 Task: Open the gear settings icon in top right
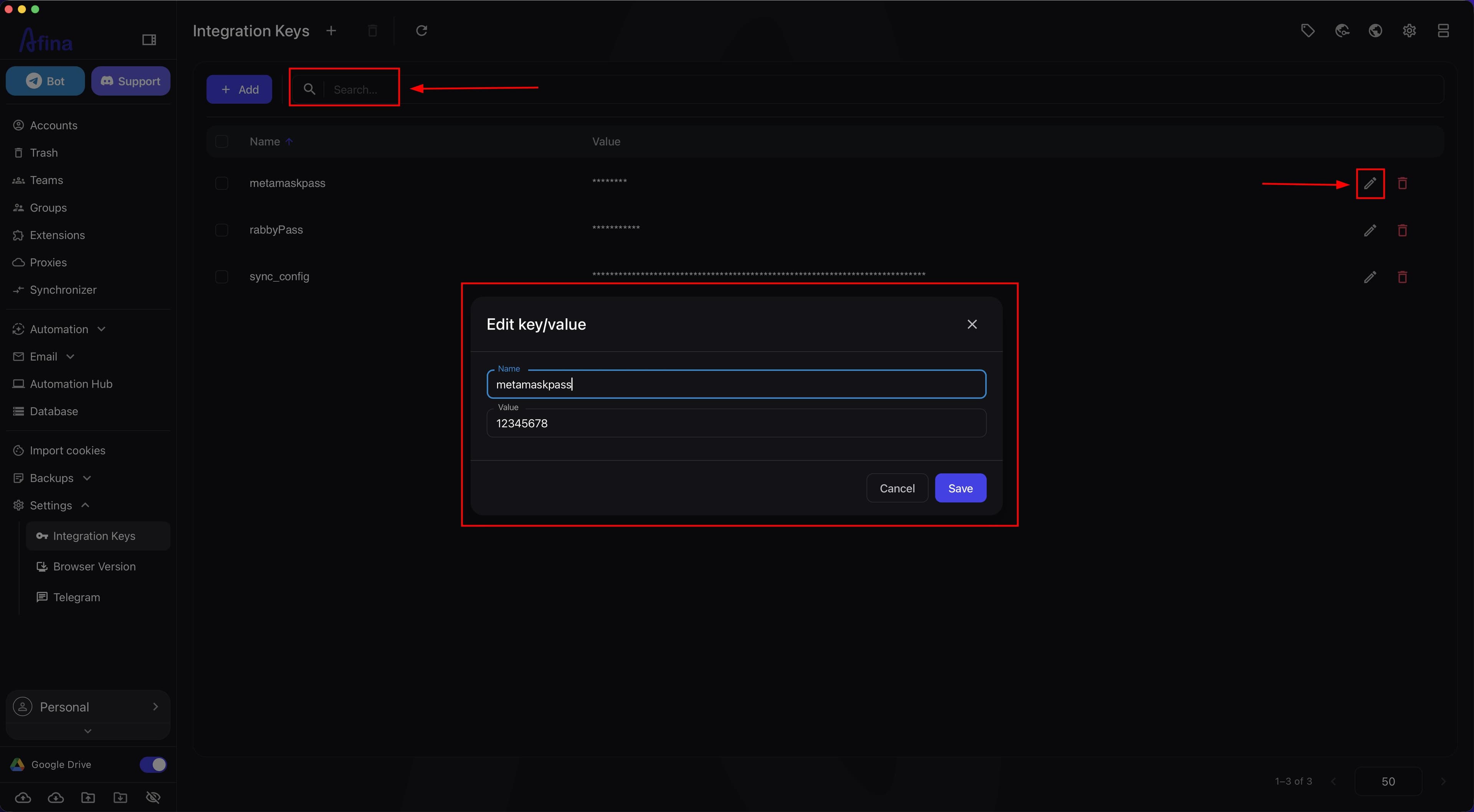click(1410, 30)
